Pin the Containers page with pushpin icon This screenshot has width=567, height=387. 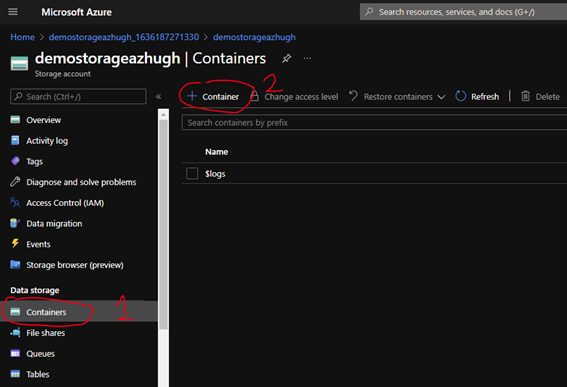286,58
